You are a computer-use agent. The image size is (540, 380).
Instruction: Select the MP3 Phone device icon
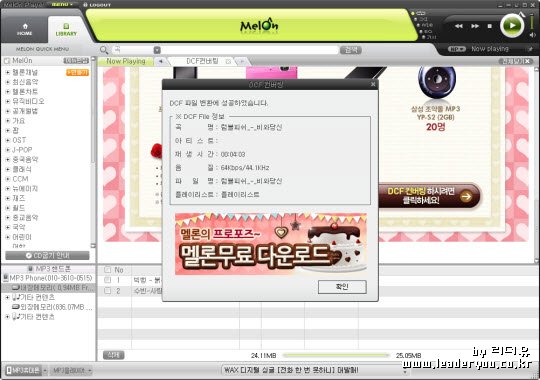click(6, 278)
